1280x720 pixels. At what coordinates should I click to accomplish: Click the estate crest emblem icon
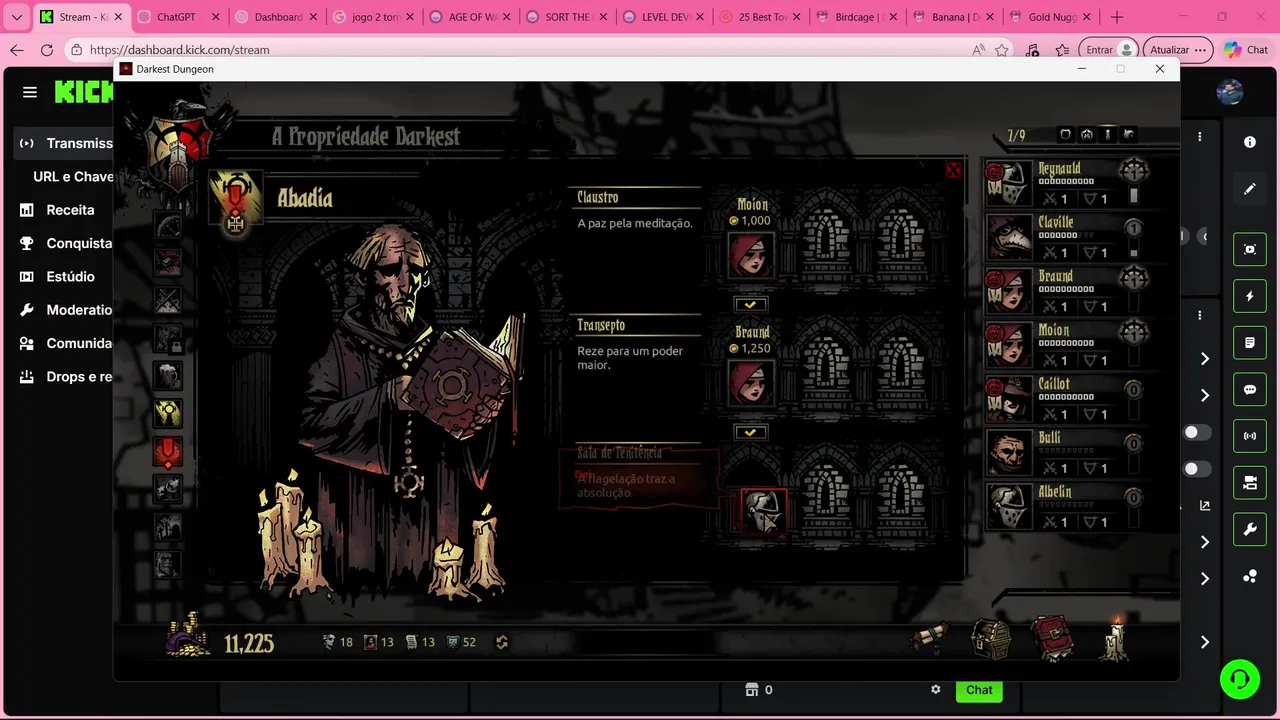(180, 147)
